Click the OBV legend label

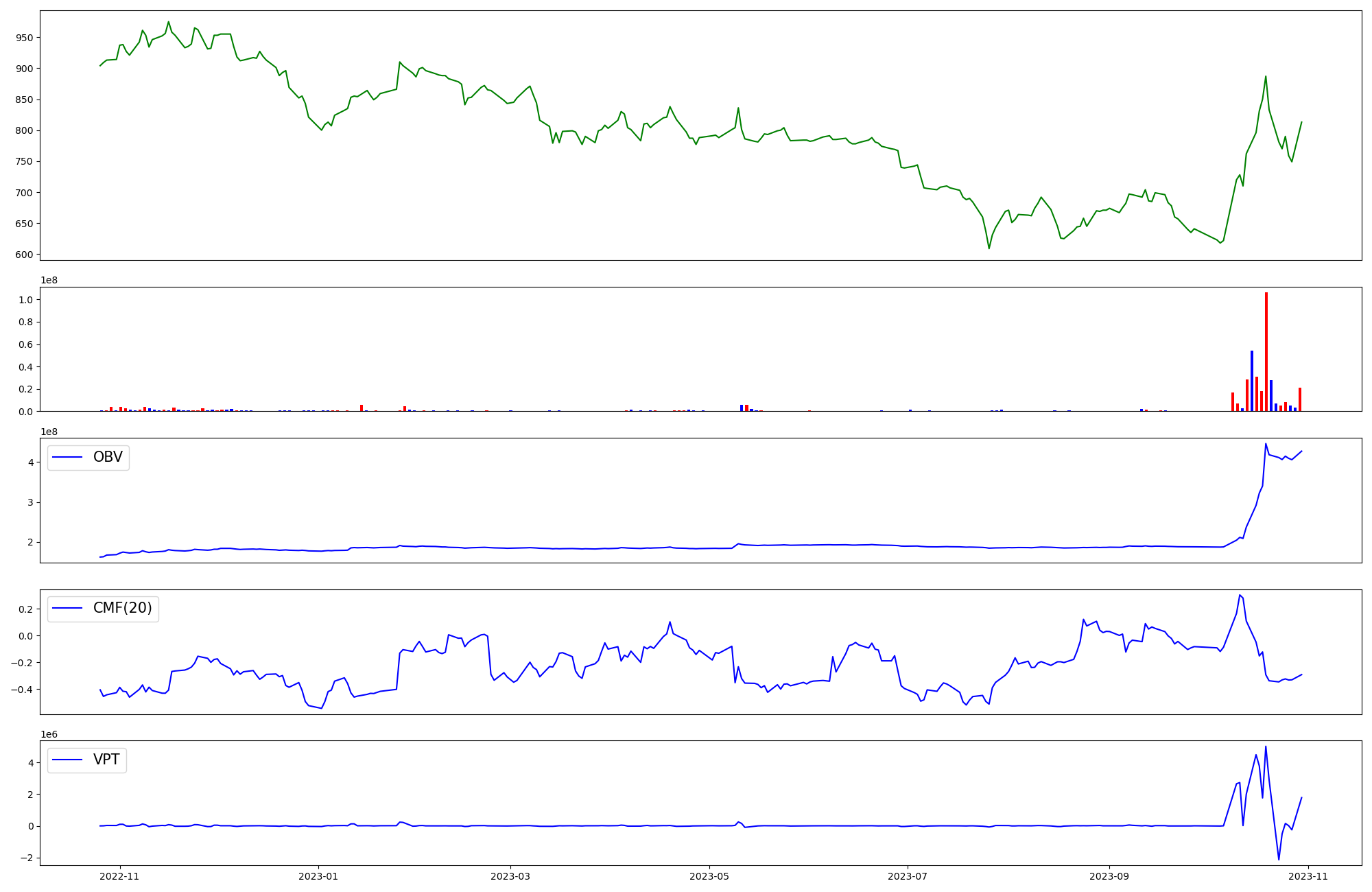[x=108, y=457]
